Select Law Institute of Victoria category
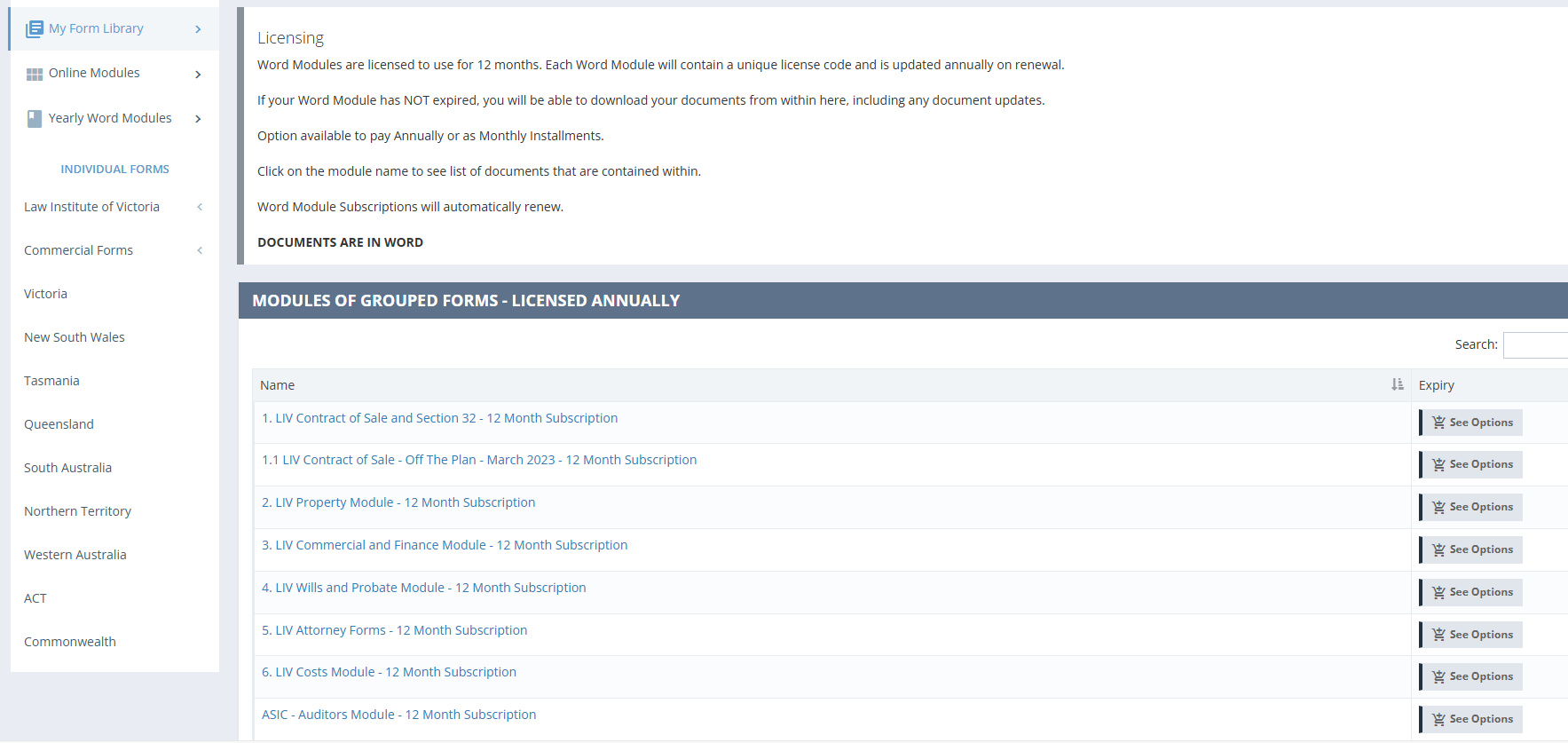 [91, 207]
